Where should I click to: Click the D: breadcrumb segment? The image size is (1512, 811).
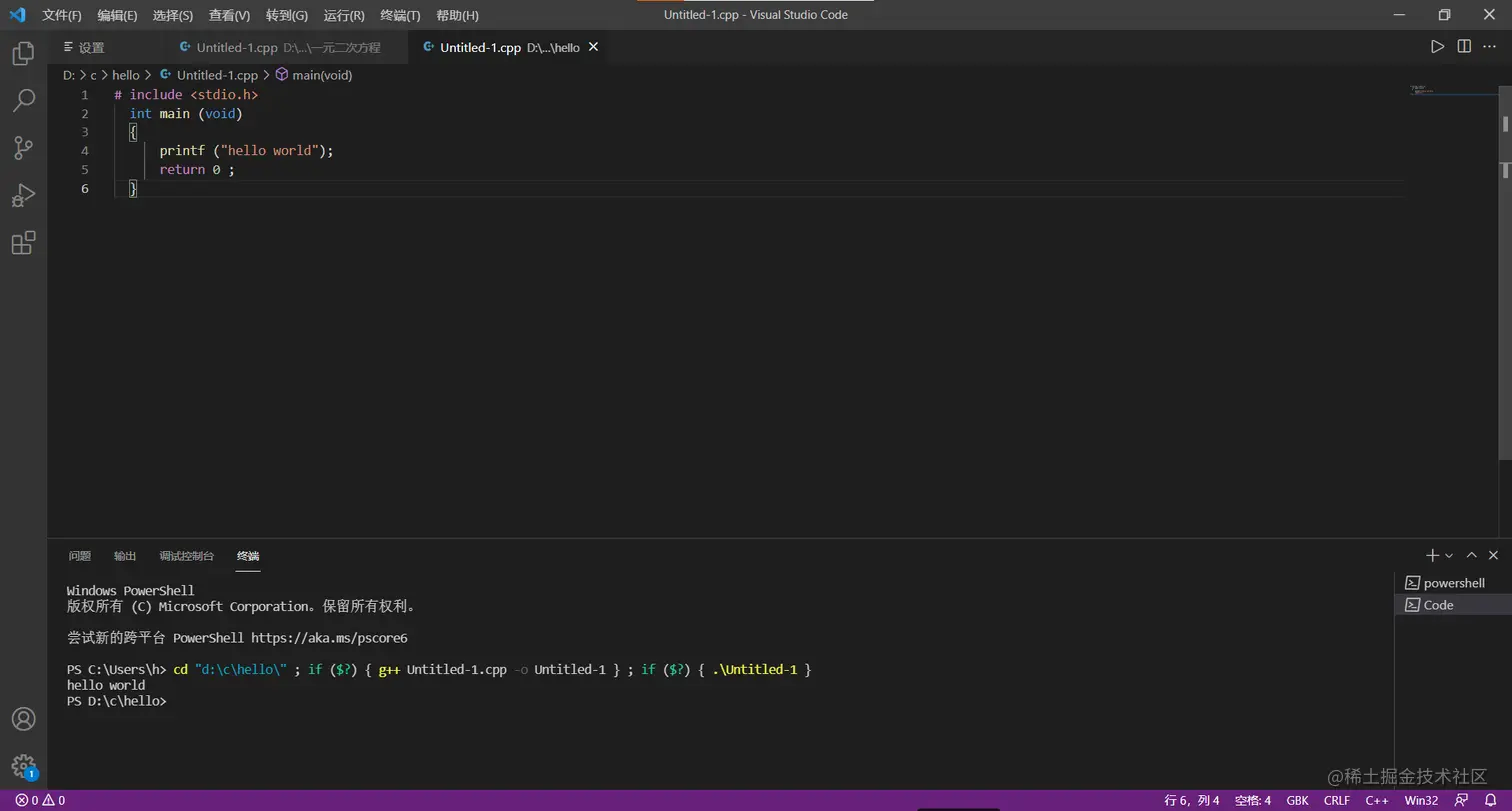69,75
